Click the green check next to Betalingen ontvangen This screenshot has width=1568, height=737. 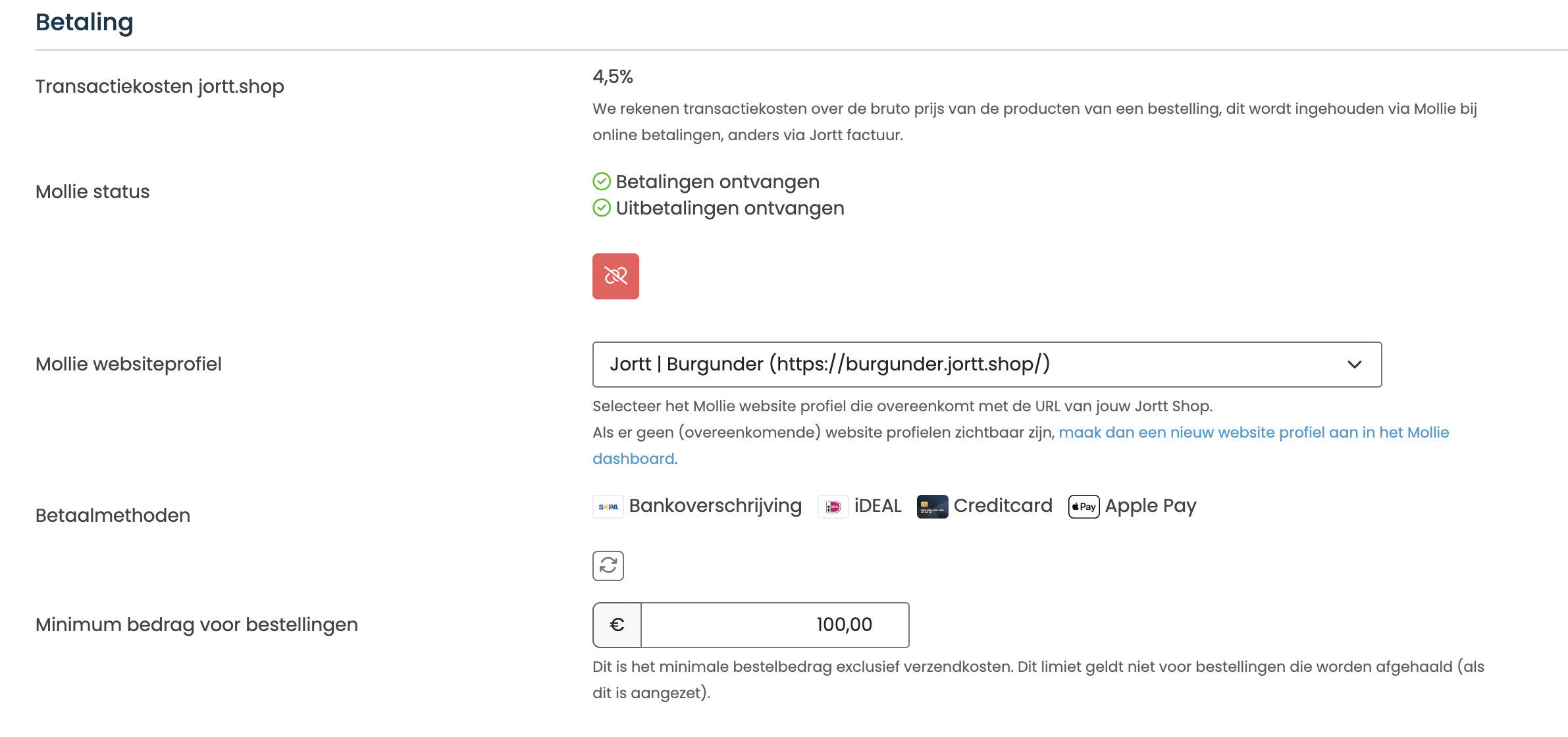pos(602,181)
